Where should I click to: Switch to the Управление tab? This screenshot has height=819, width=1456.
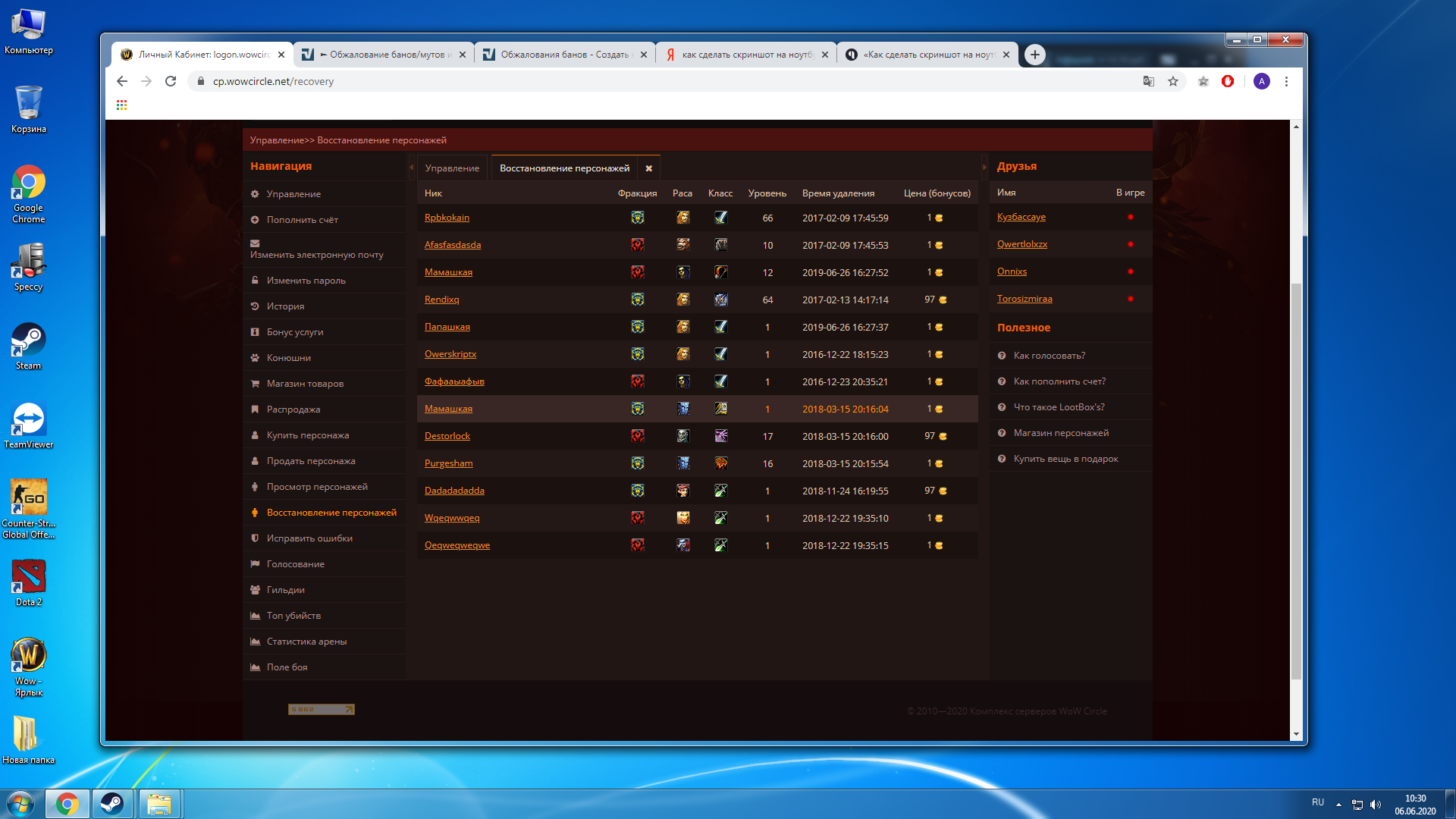tap(452, 168)
